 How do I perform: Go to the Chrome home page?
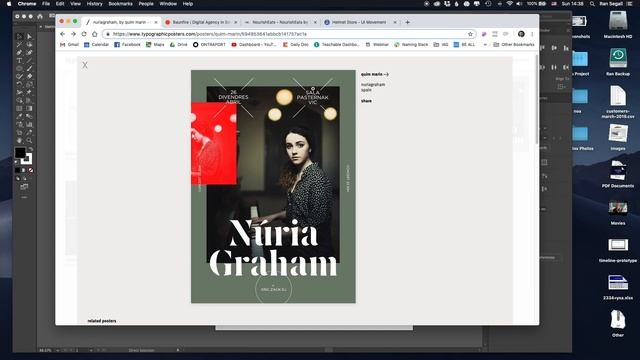click(x=95, y=34)
